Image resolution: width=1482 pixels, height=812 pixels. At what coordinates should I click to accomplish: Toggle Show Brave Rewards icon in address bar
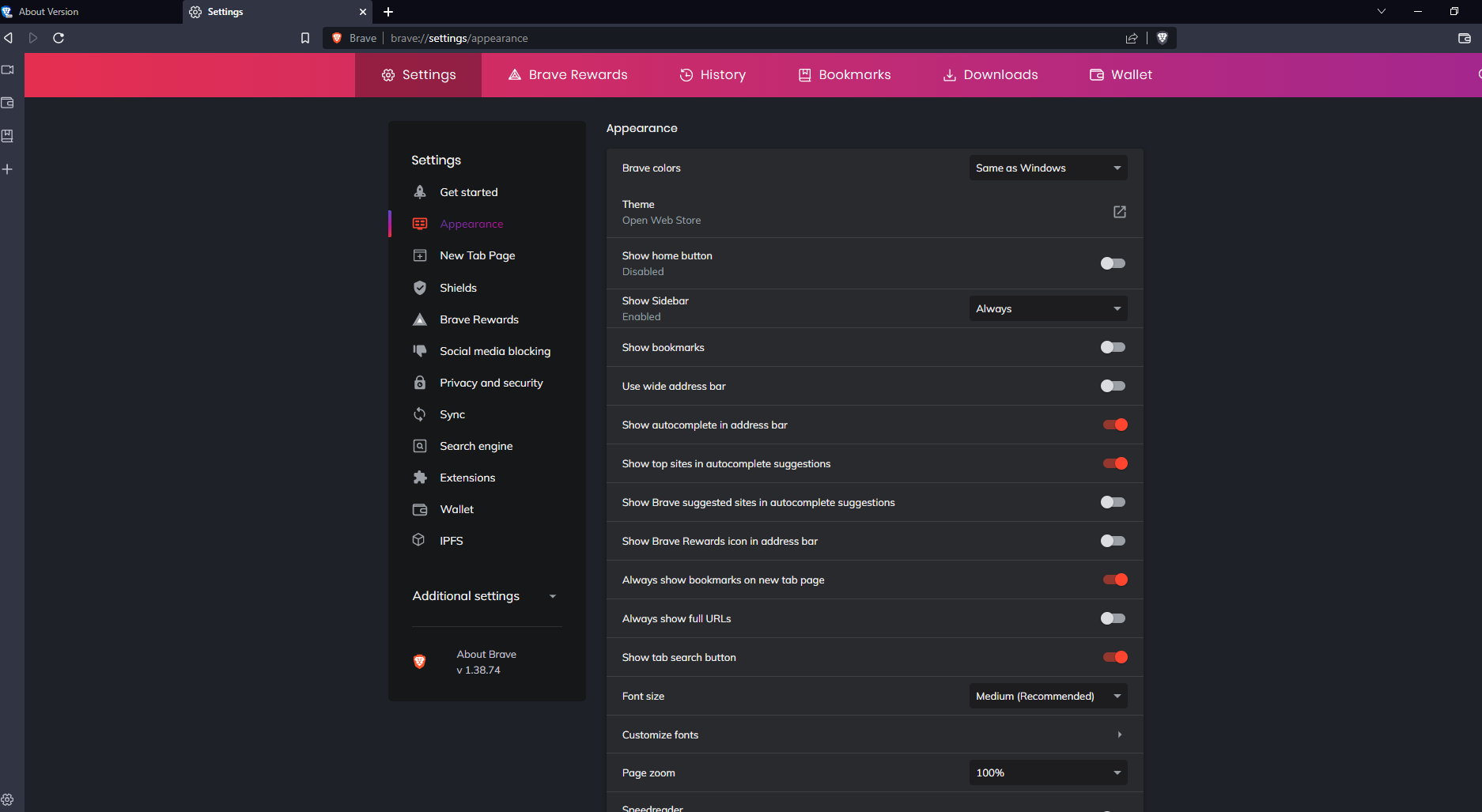pyautogui.click(x=1113, y=541)
